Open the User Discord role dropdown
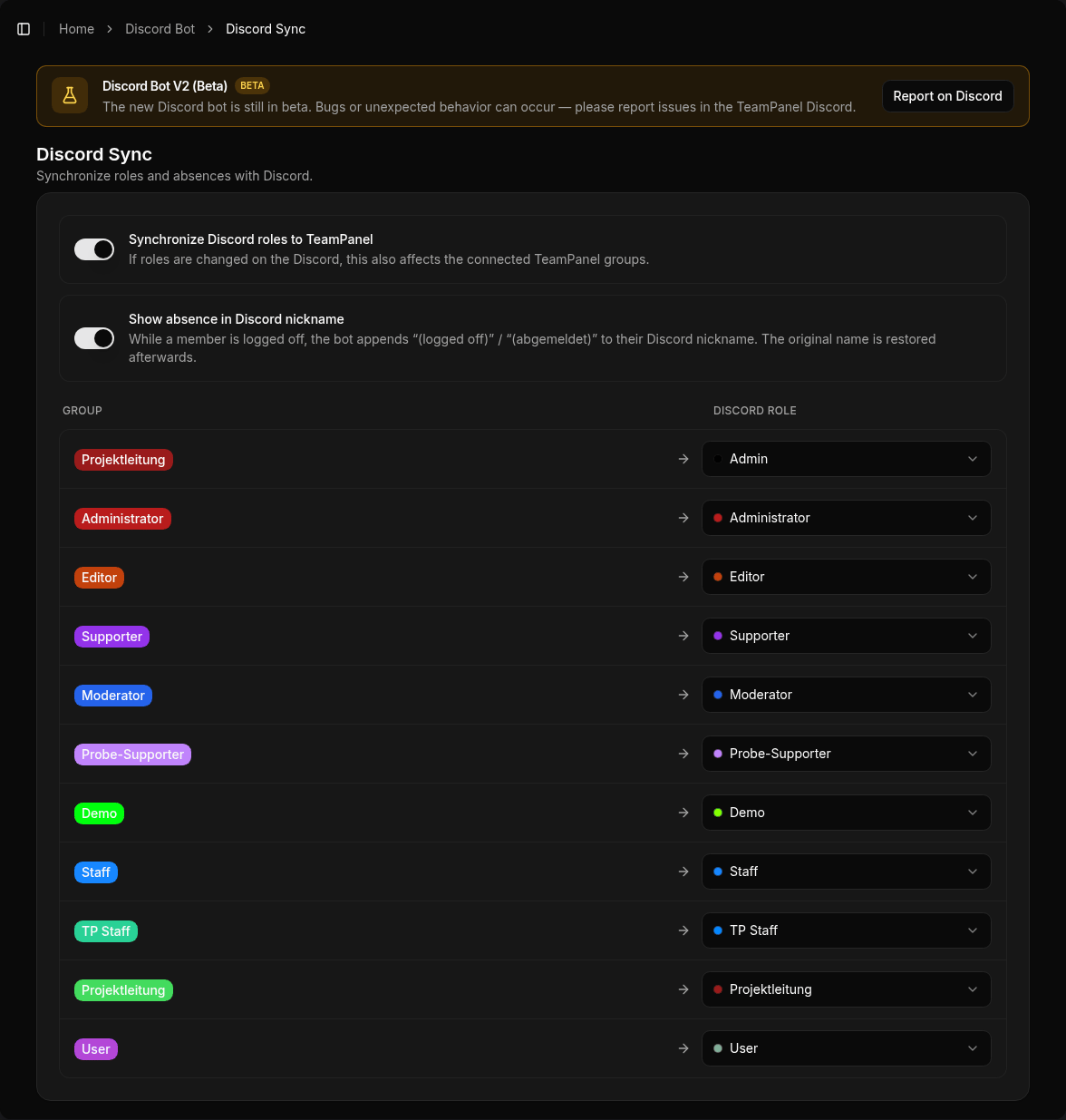1066x1120 pixels. 847,1048
